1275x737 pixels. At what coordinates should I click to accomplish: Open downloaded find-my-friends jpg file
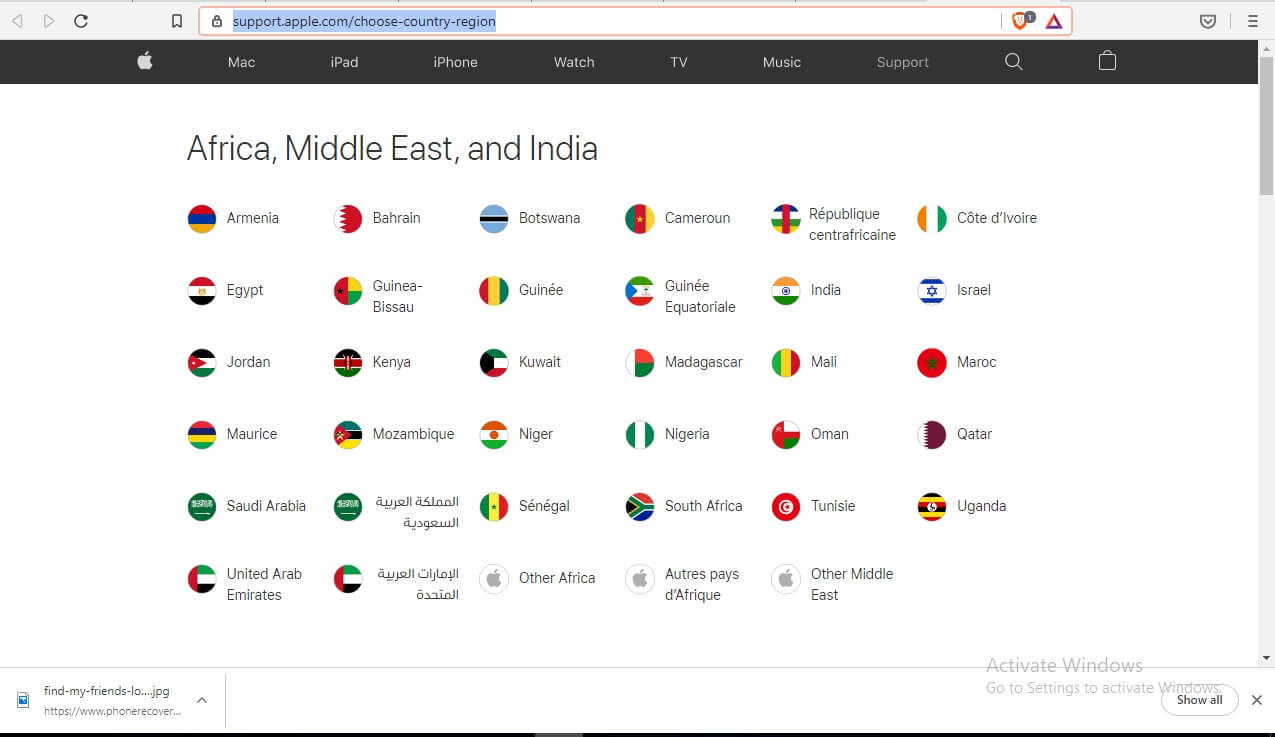[x=107, y=691]
